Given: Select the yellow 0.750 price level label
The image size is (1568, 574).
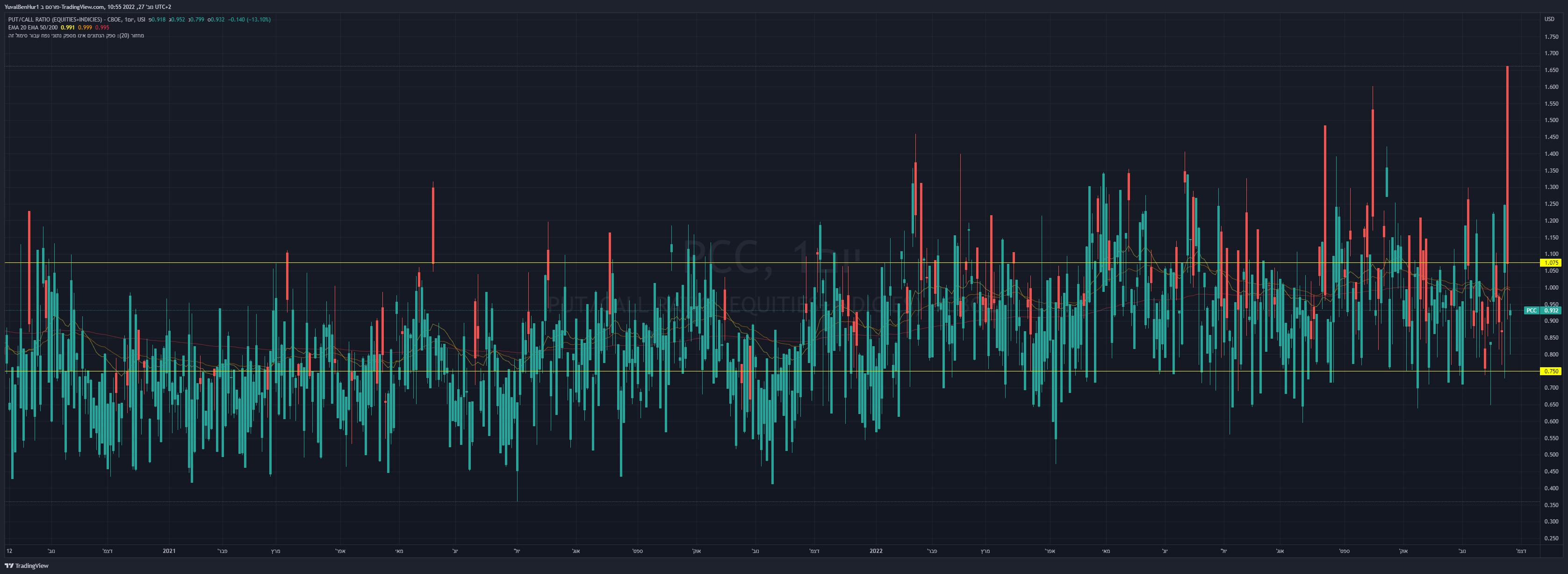Looking at the screenshot, I should pos(1551,371).
